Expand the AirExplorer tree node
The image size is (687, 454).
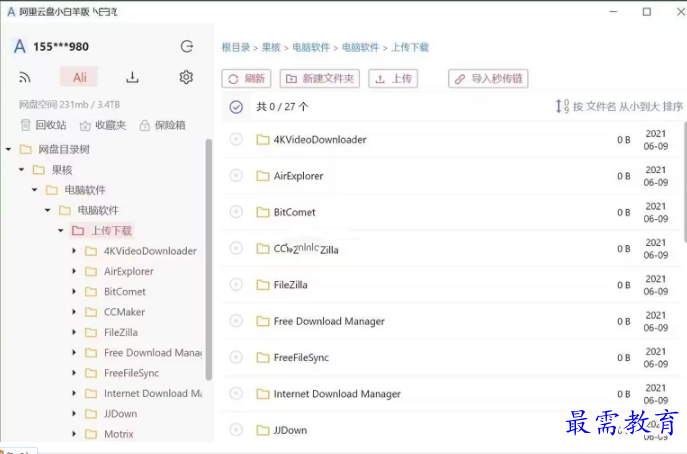[x=74, y=271]
